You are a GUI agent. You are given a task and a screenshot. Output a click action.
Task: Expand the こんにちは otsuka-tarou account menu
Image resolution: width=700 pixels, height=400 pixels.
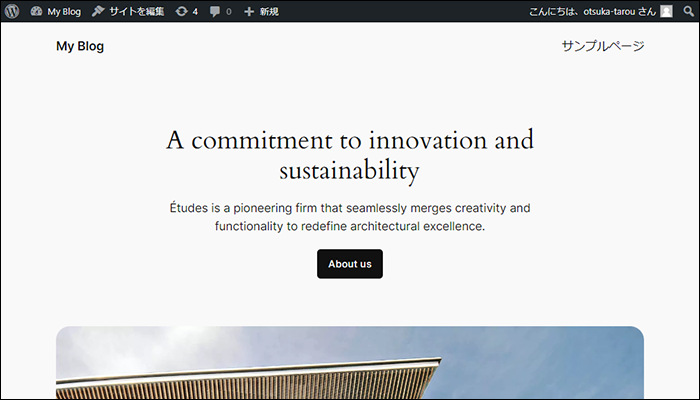click(592, 11)
